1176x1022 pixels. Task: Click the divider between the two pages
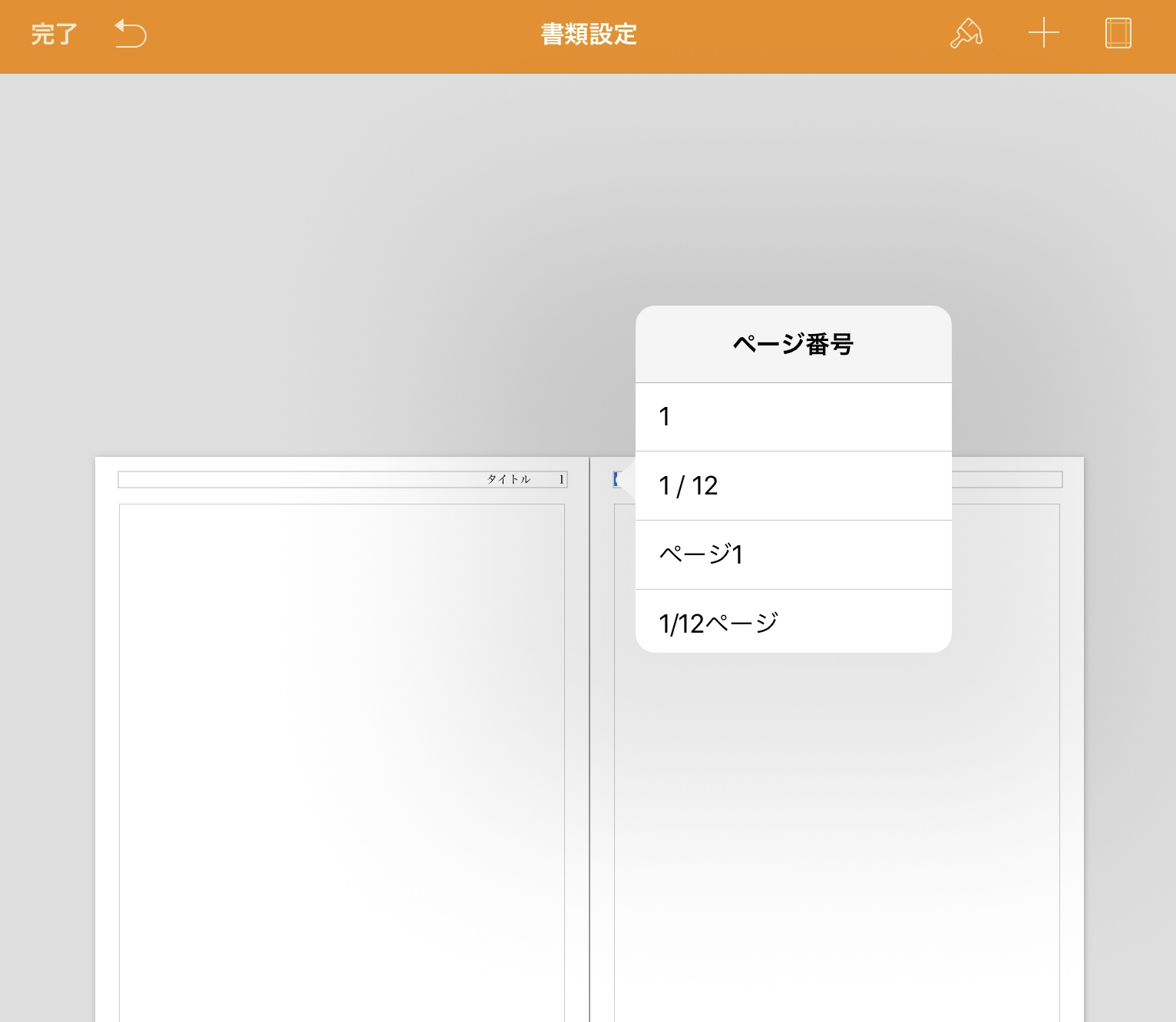pyautogui.click(x=590, y=737)
